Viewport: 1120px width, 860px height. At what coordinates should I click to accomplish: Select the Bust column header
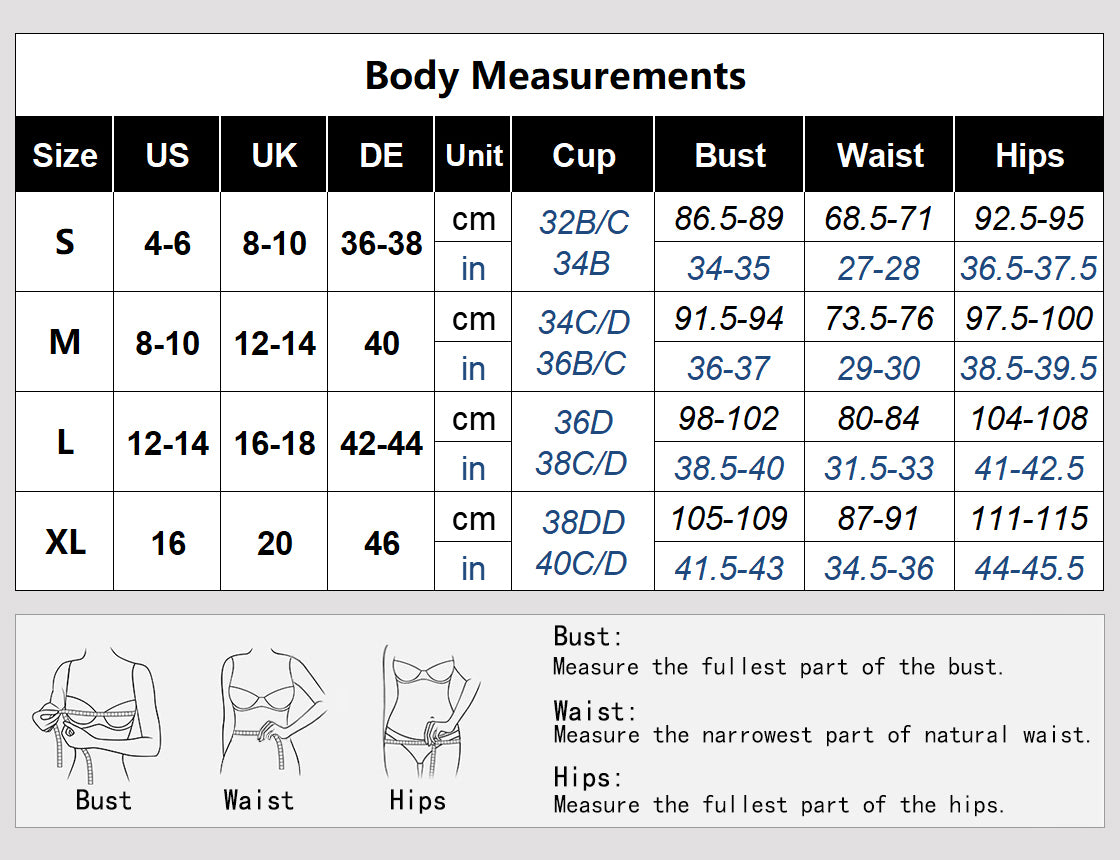[x=730, y=156]
